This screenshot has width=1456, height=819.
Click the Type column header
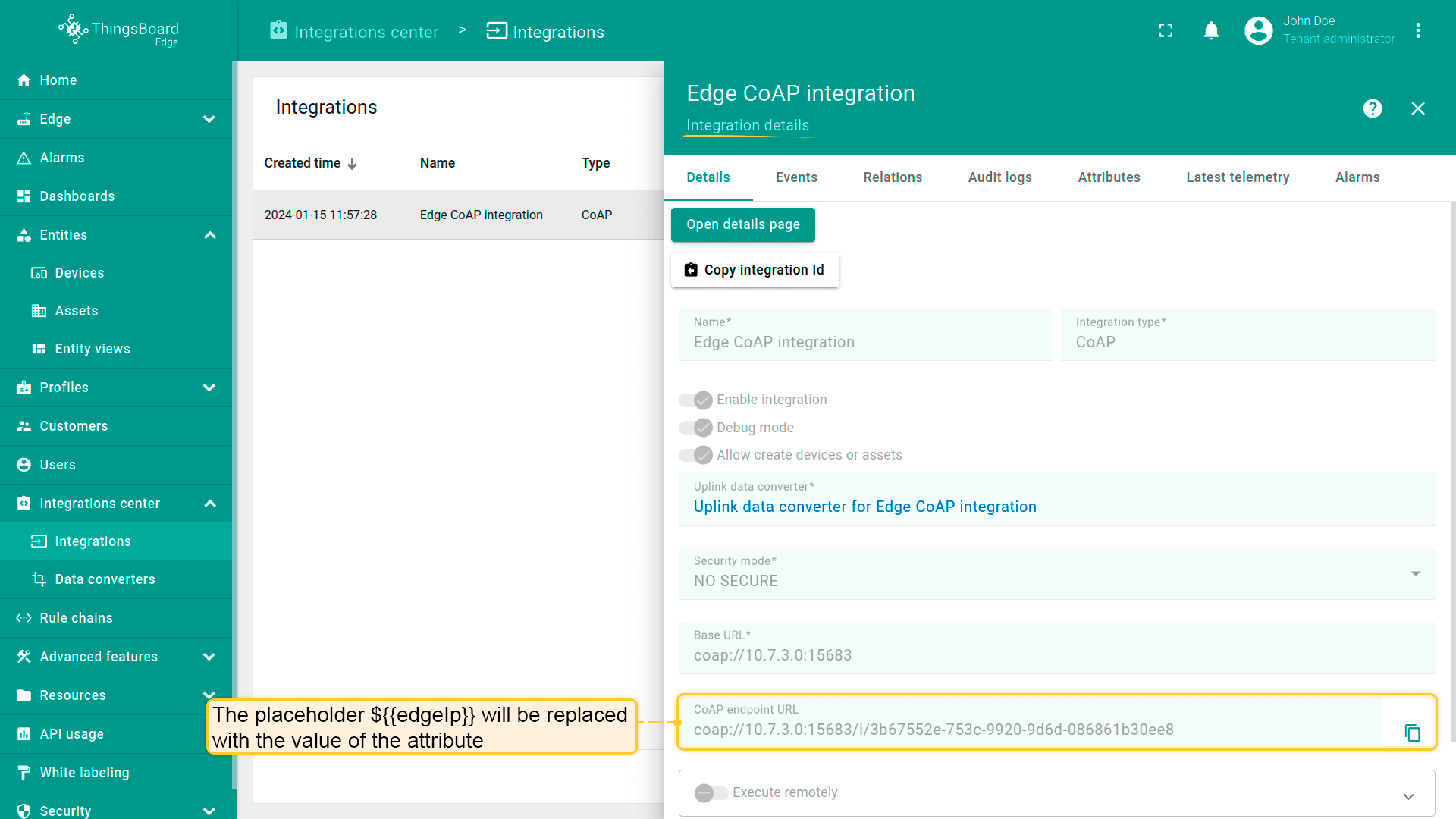coord(595,163)
